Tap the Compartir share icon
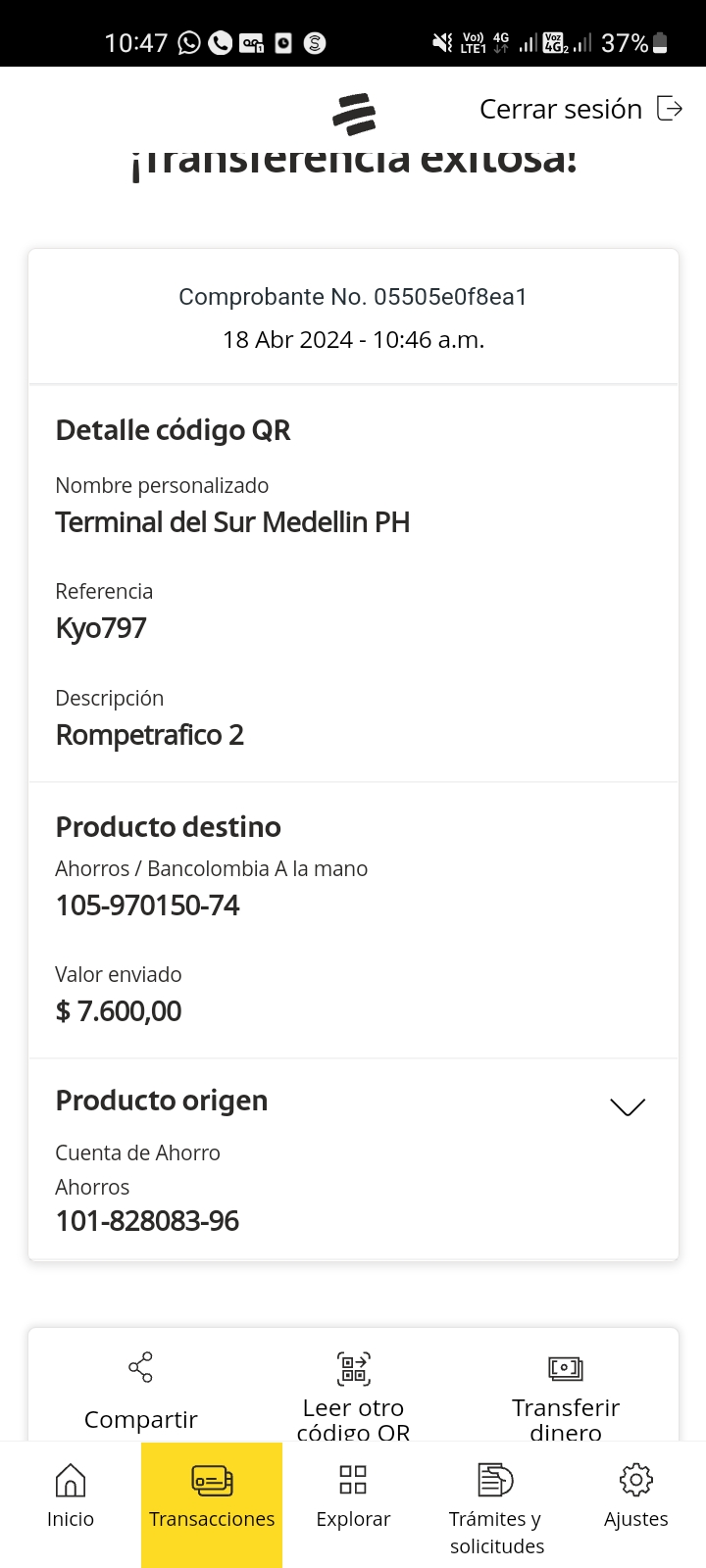706x1568 pixels. [x=140, y=1367]
